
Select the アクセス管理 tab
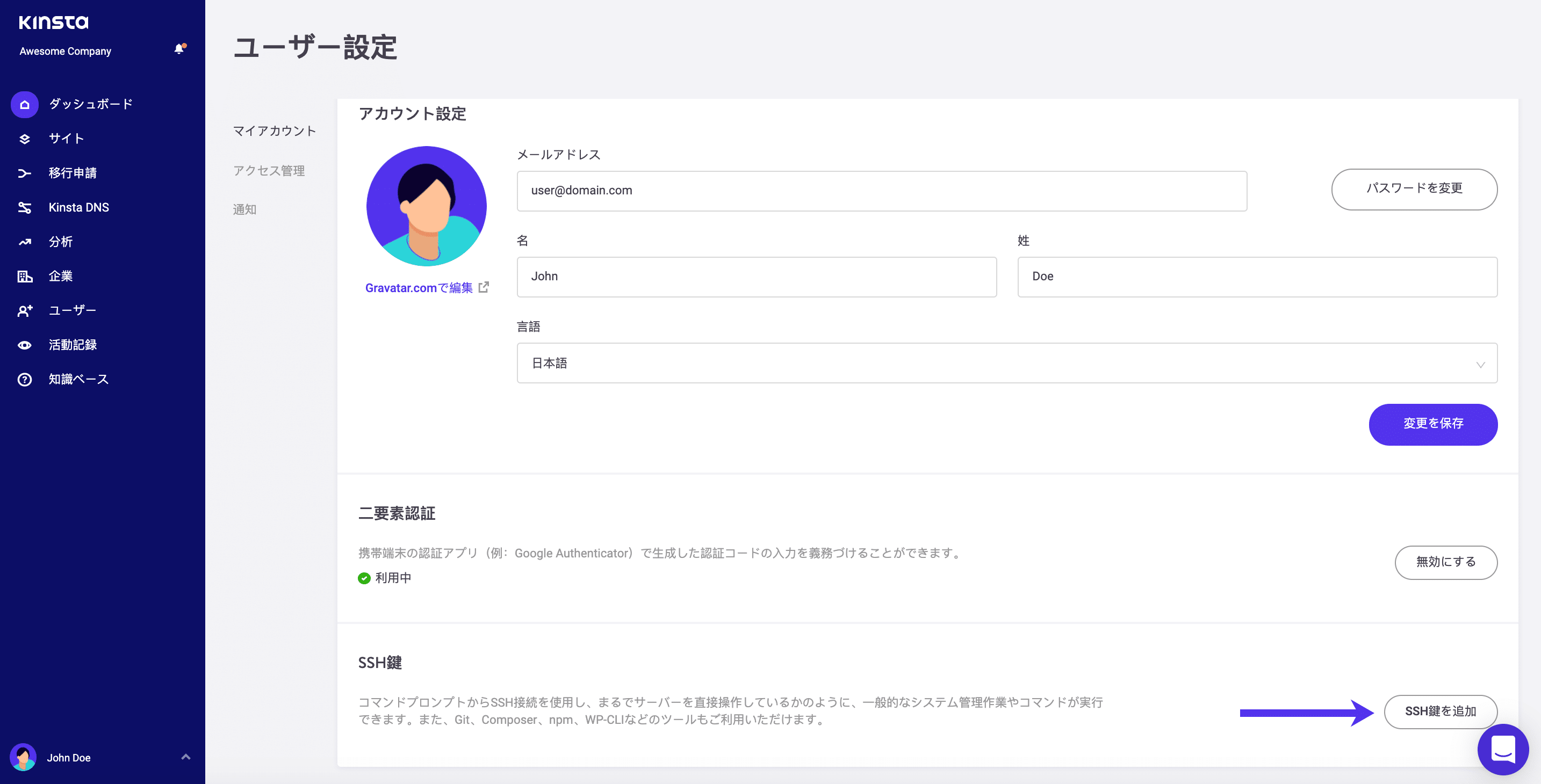tap(269, 171)
